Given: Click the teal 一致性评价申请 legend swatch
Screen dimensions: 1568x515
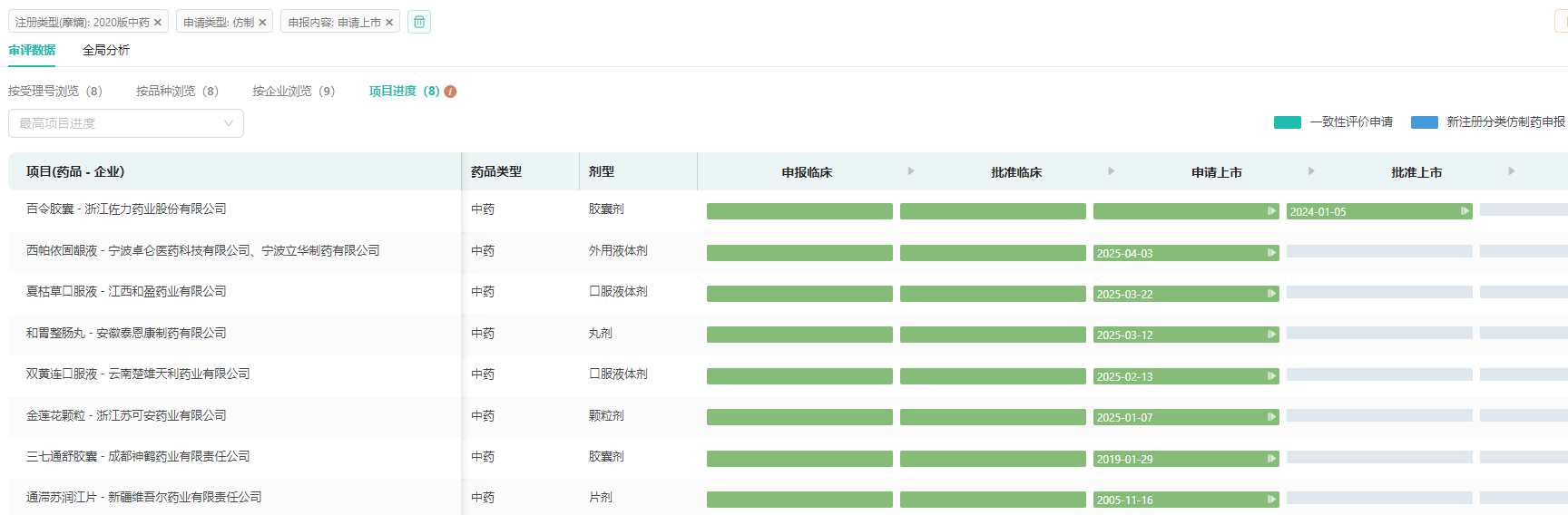Looking at the screenshot, I should [1287, 122].
